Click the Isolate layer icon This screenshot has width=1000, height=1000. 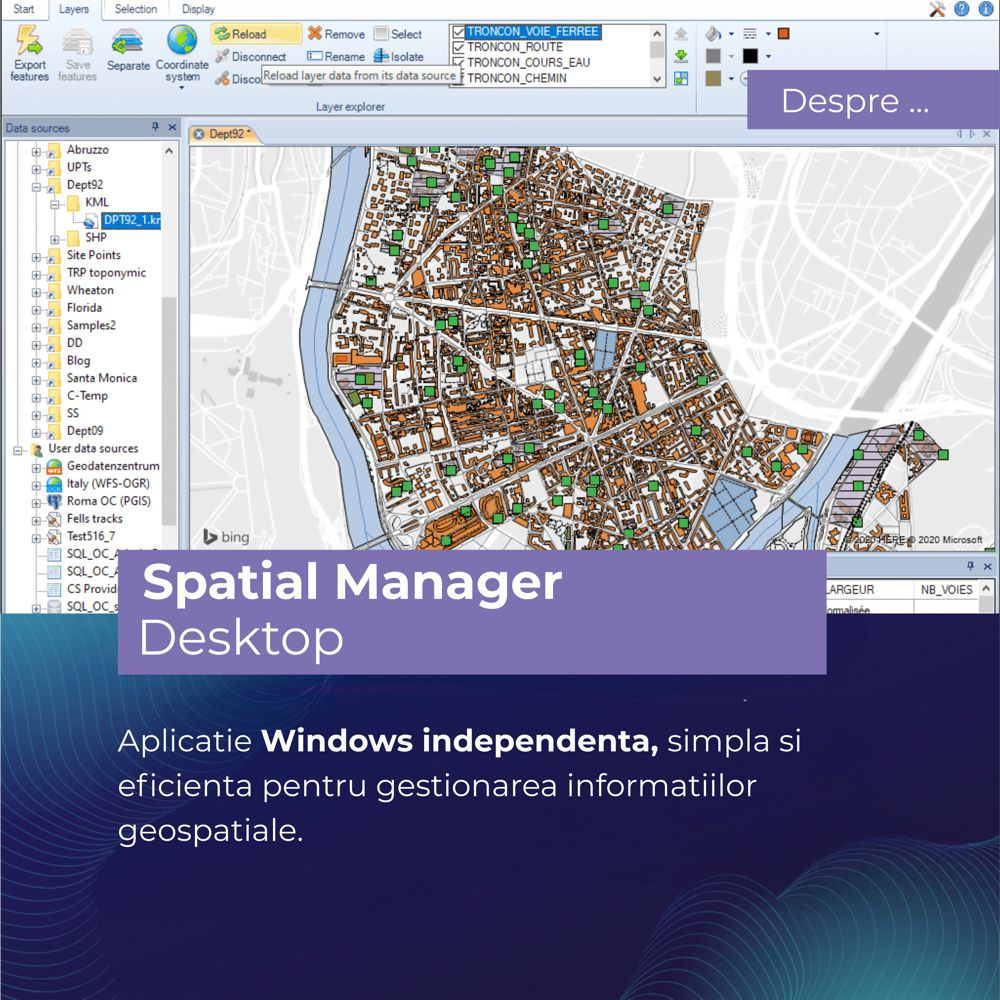(x=381, y=57)
